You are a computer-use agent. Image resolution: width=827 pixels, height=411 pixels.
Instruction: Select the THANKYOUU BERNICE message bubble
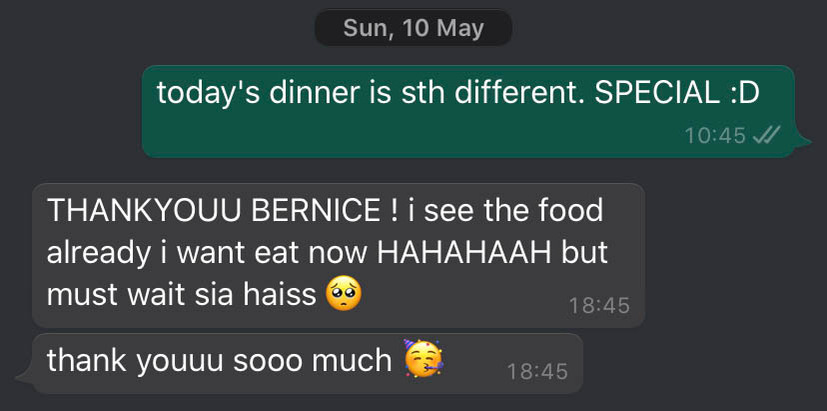tap(339, 255)
